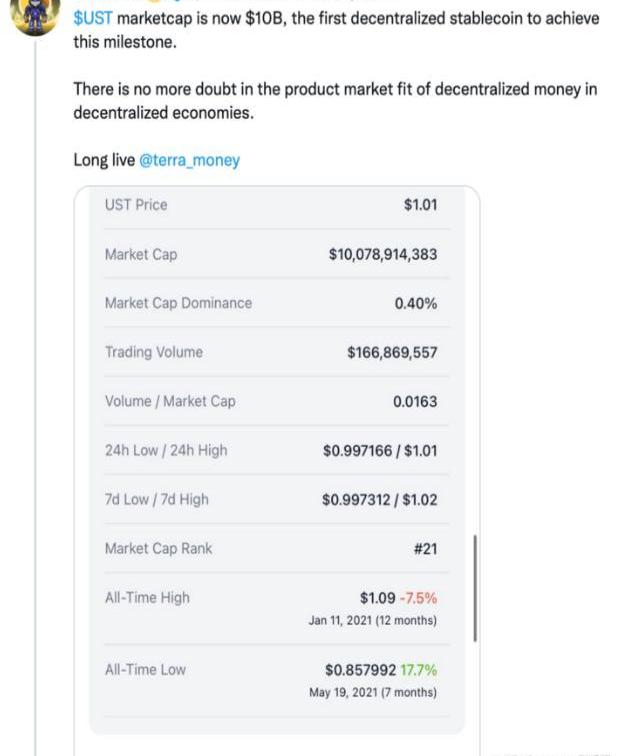Click the 7d Low / 7d High label

point(157,499)
